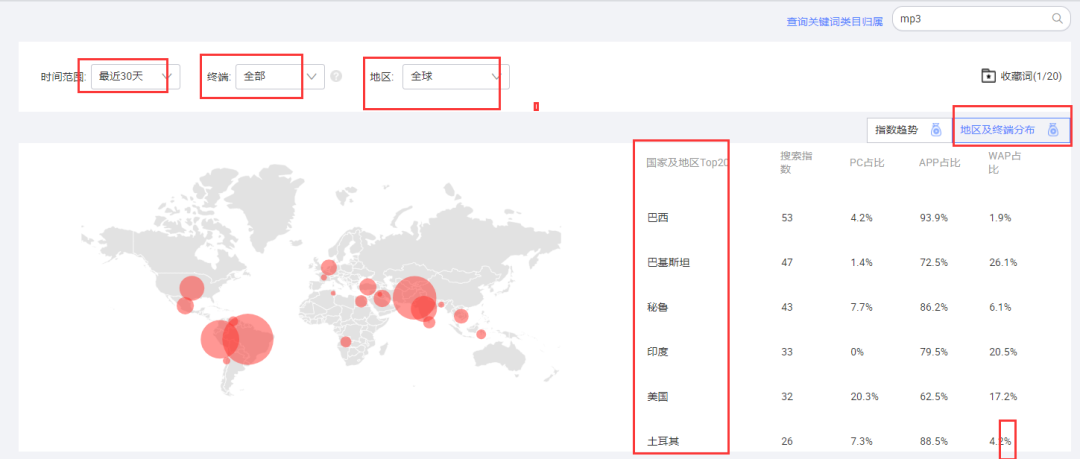Switch to the 地区及终端分布 tab
Viewport: 1080px width, 459px height.
pyautogui.click(x=1010, y=130)
